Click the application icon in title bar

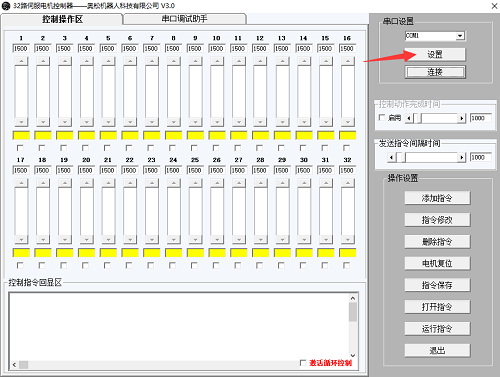coord(6,6)
